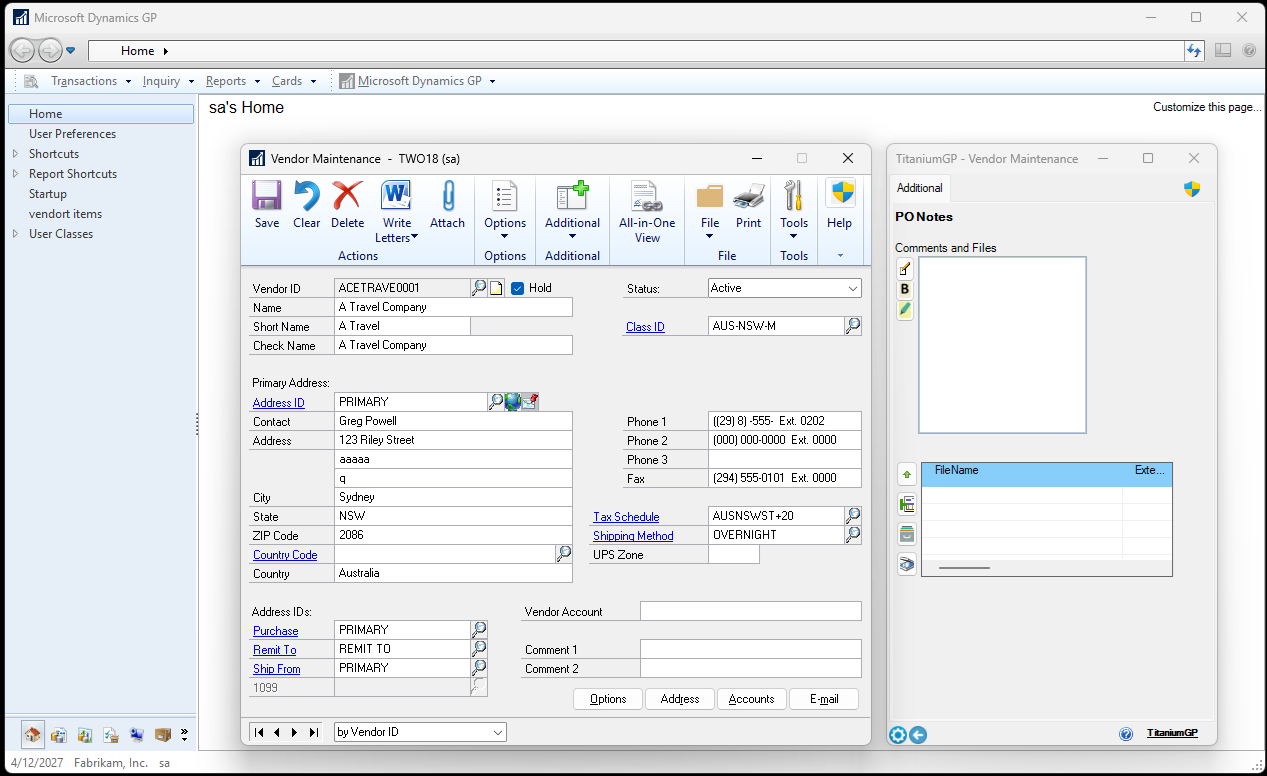Click the green up arrow upload icon
This screenshot has width=1267, height=776.
pyautogui.click(x=907, y=474)
